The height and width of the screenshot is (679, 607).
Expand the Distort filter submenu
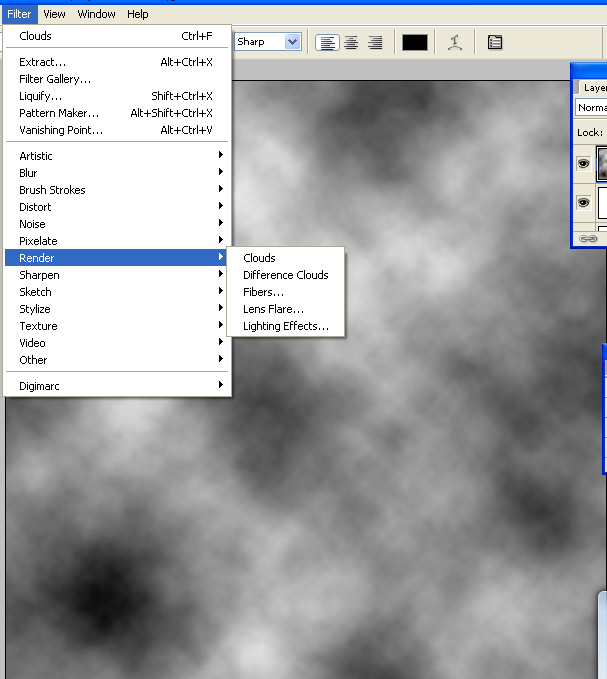(116, 207)
